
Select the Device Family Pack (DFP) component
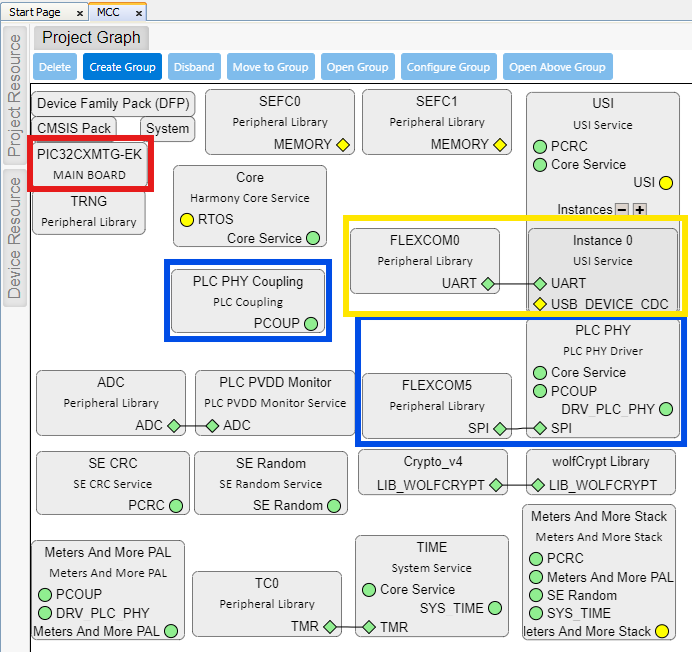[x=113, y=104]
